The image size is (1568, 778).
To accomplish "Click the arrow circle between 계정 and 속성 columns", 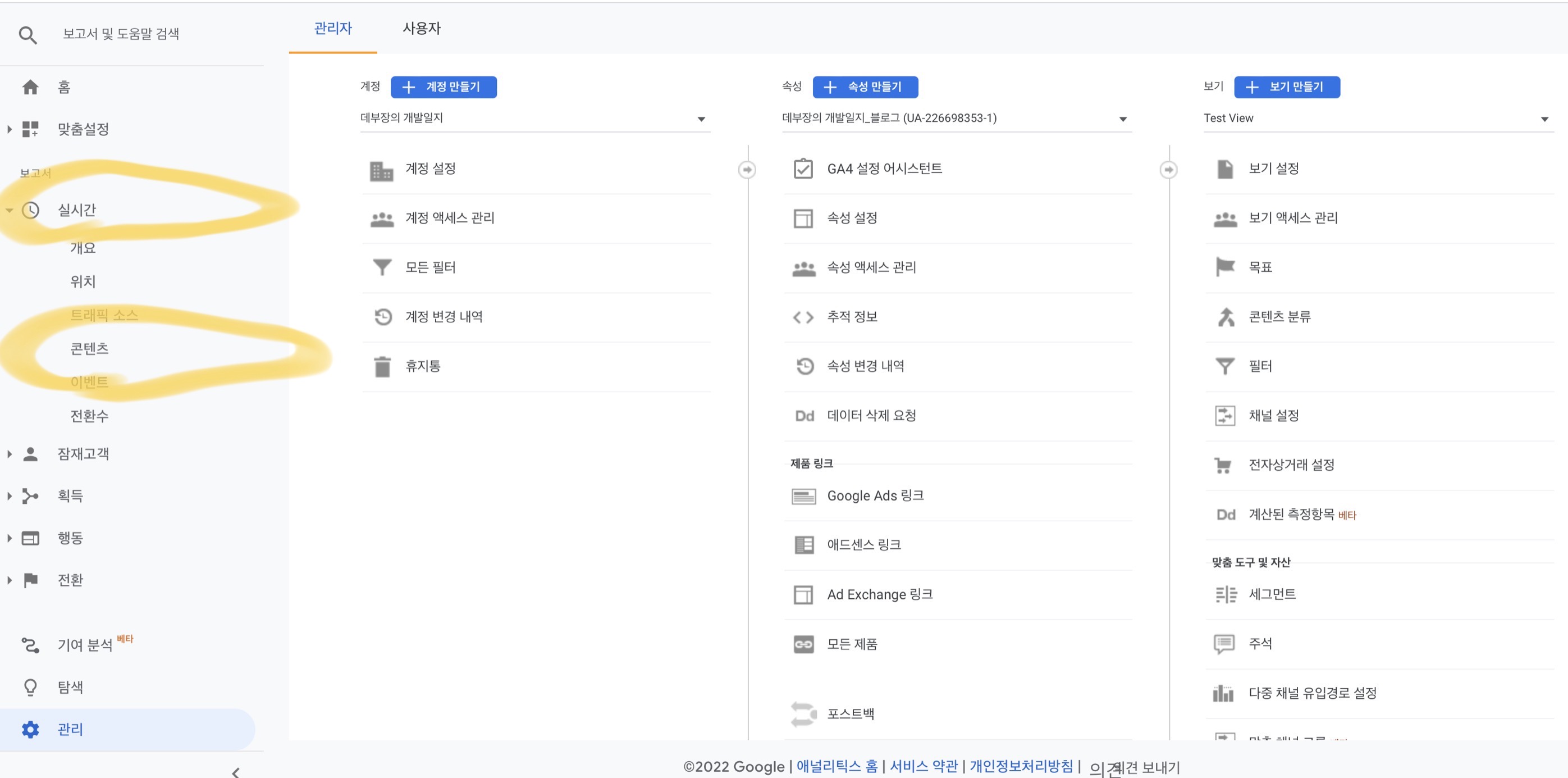I will [x=747, y=170].
